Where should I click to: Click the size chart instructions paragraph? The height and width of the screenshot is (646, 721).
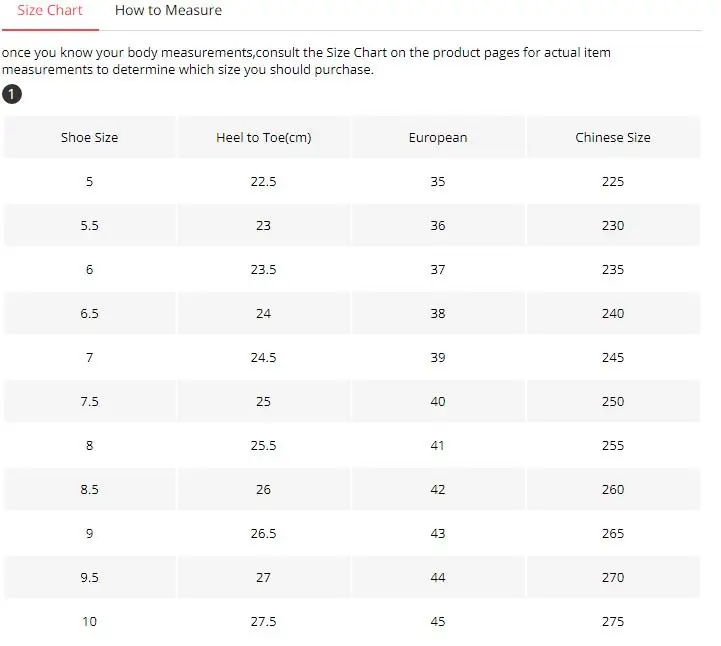coord(306,61)
